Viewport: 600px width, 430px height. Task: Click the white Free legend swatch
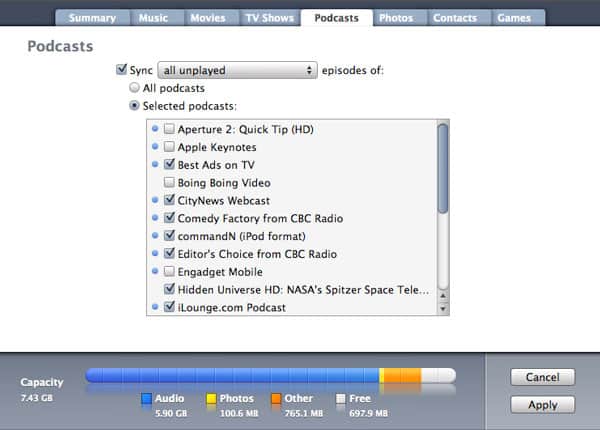tap(341, 399)
